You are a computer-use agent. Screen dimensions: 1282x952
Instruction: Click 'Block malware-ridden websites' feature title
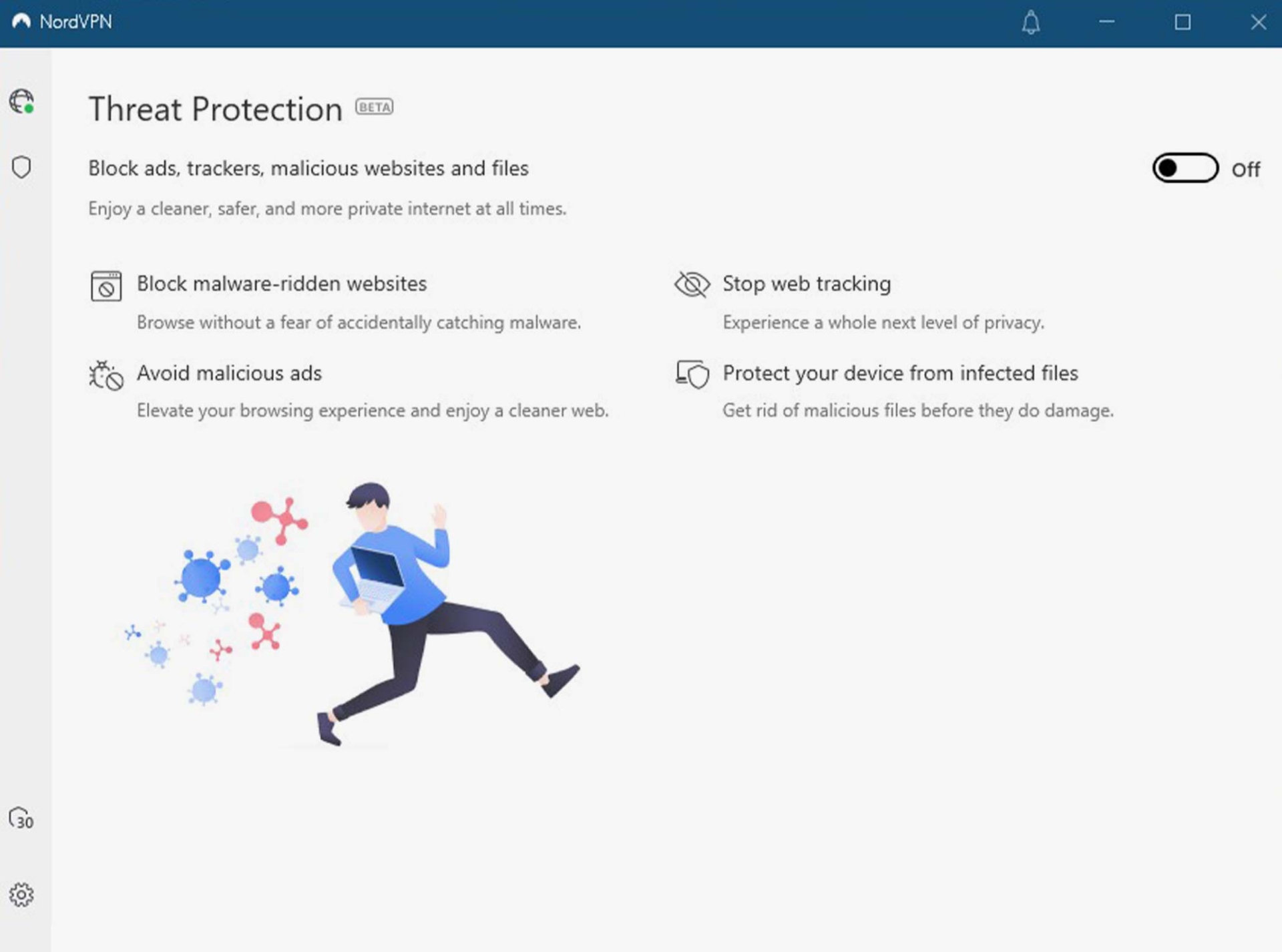[281, 284]
